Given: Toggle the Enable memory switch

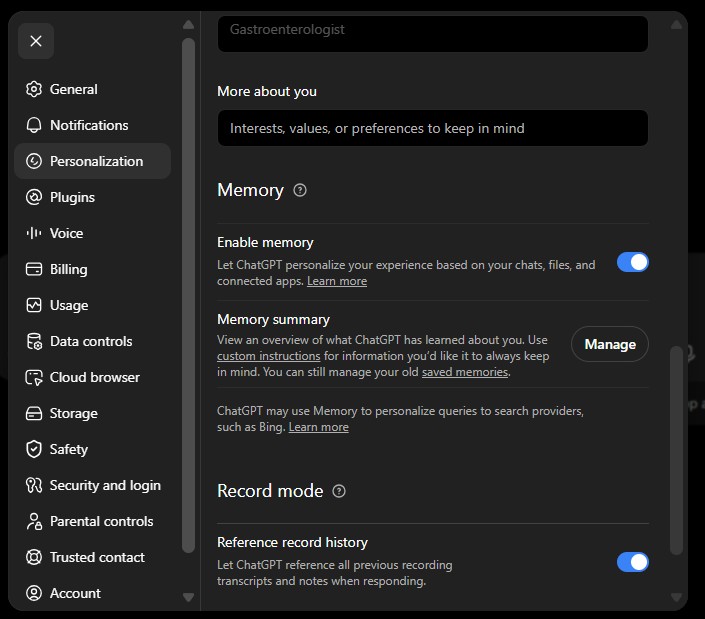Looking at the screenshot, I should tap(633, 262).
